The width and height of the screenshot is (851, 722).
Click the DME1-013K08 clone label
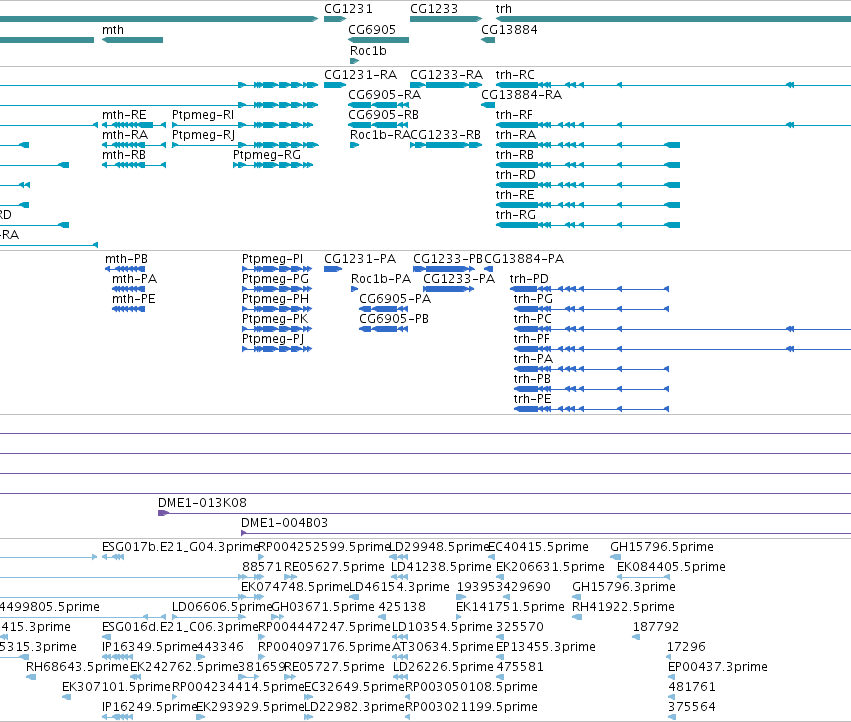[202, 503]
